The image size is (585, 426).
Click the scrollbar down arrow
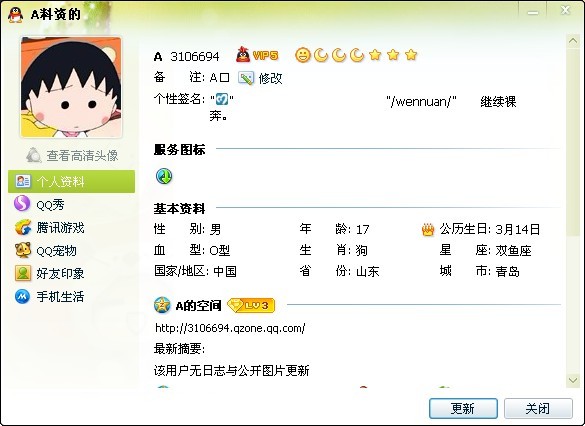point(573,380)
